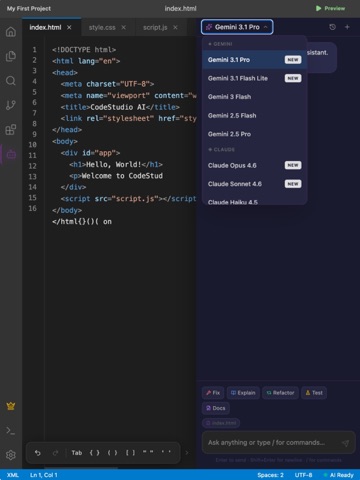
Task: Click the Test quick action
Action: [x=314, y=393]
